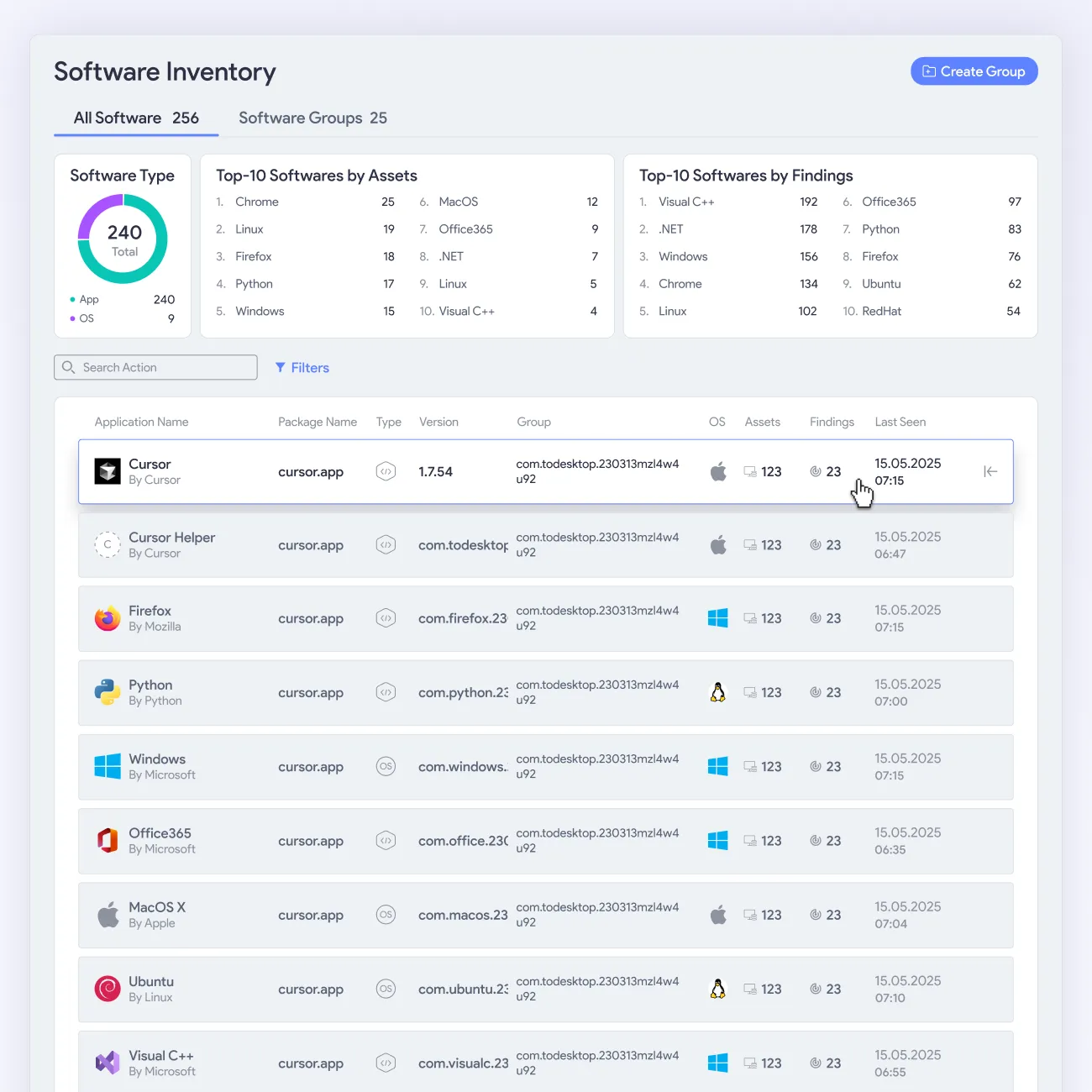Click the OS type badge in Windows row
Image resolution: width=1092 pixels, height=1092 pixels.
pyautogui.click(x=386, y=766)
